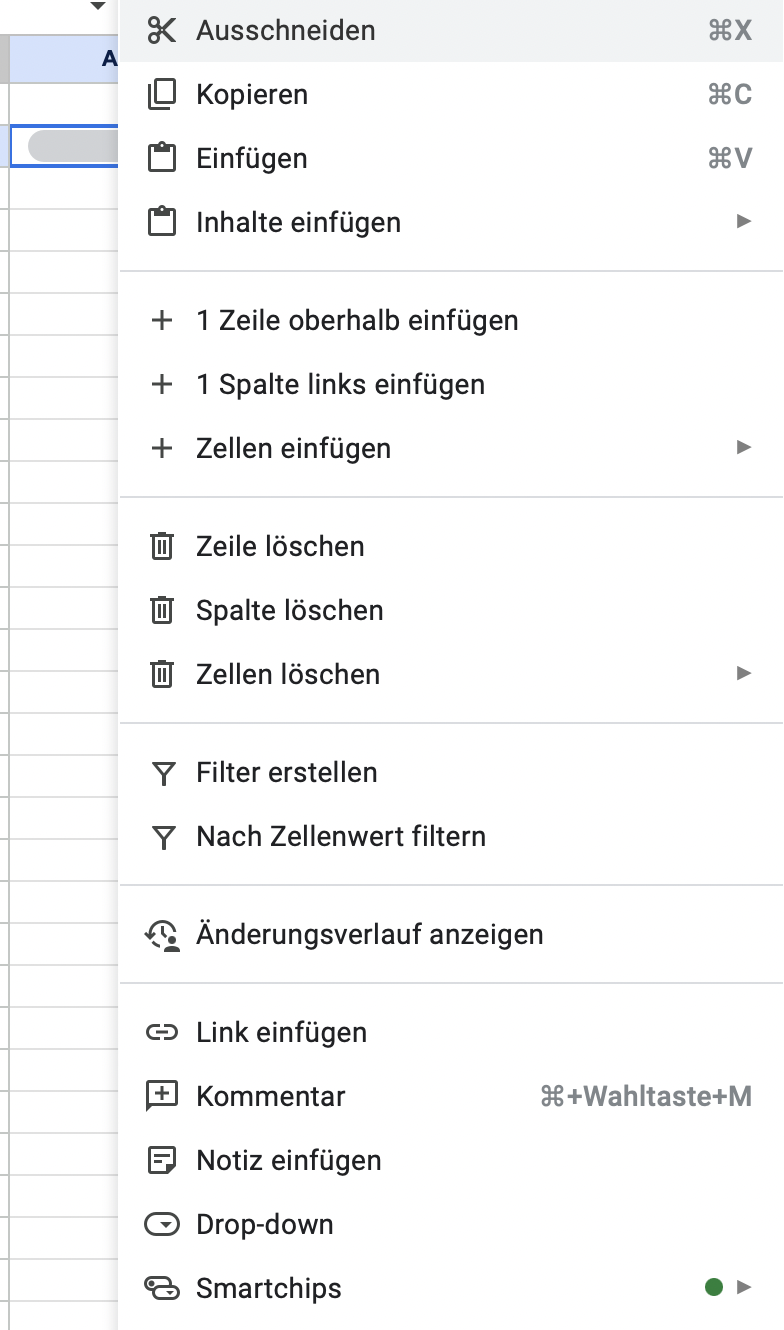Click the clipboard icon beside Einfügen
Image resolution: width=784 pixels, height=1330 pixels.
point(161,159)
